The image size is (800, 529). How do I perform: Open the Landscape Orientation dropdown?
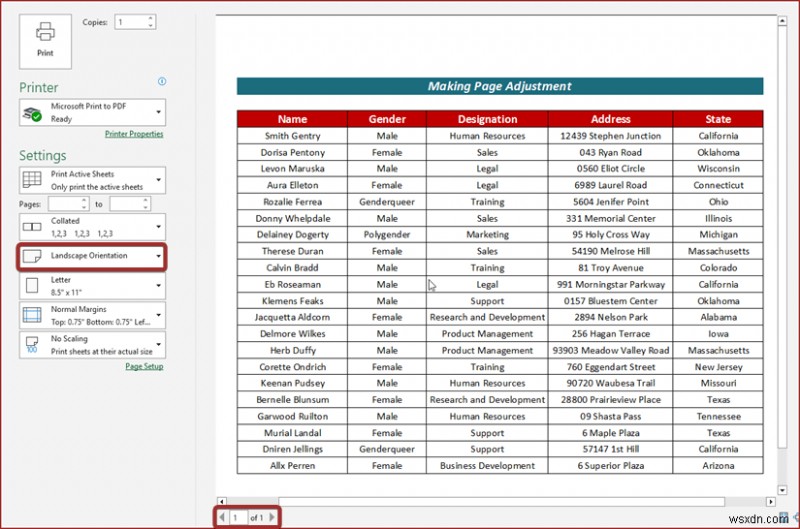[x=92, y=256]
